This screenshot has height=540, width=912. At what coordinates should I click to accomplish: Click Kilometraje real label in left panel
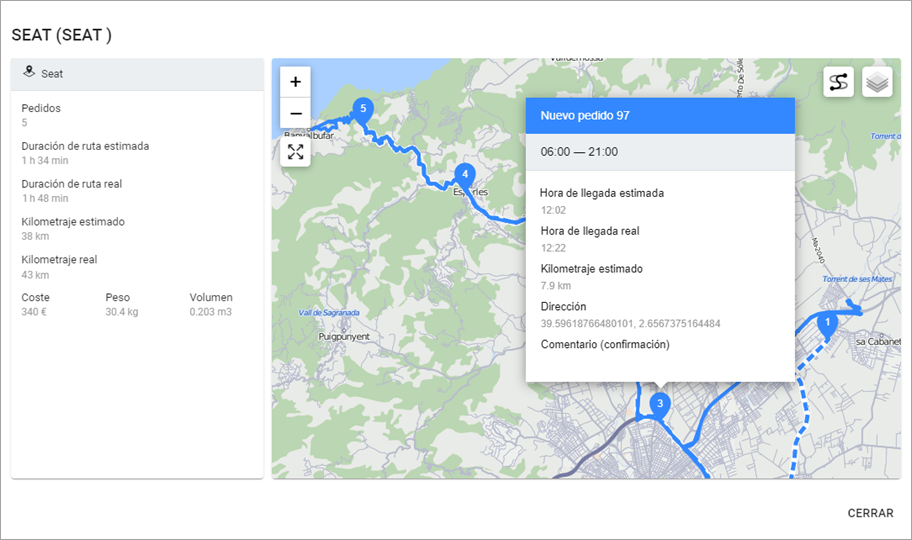59,260
